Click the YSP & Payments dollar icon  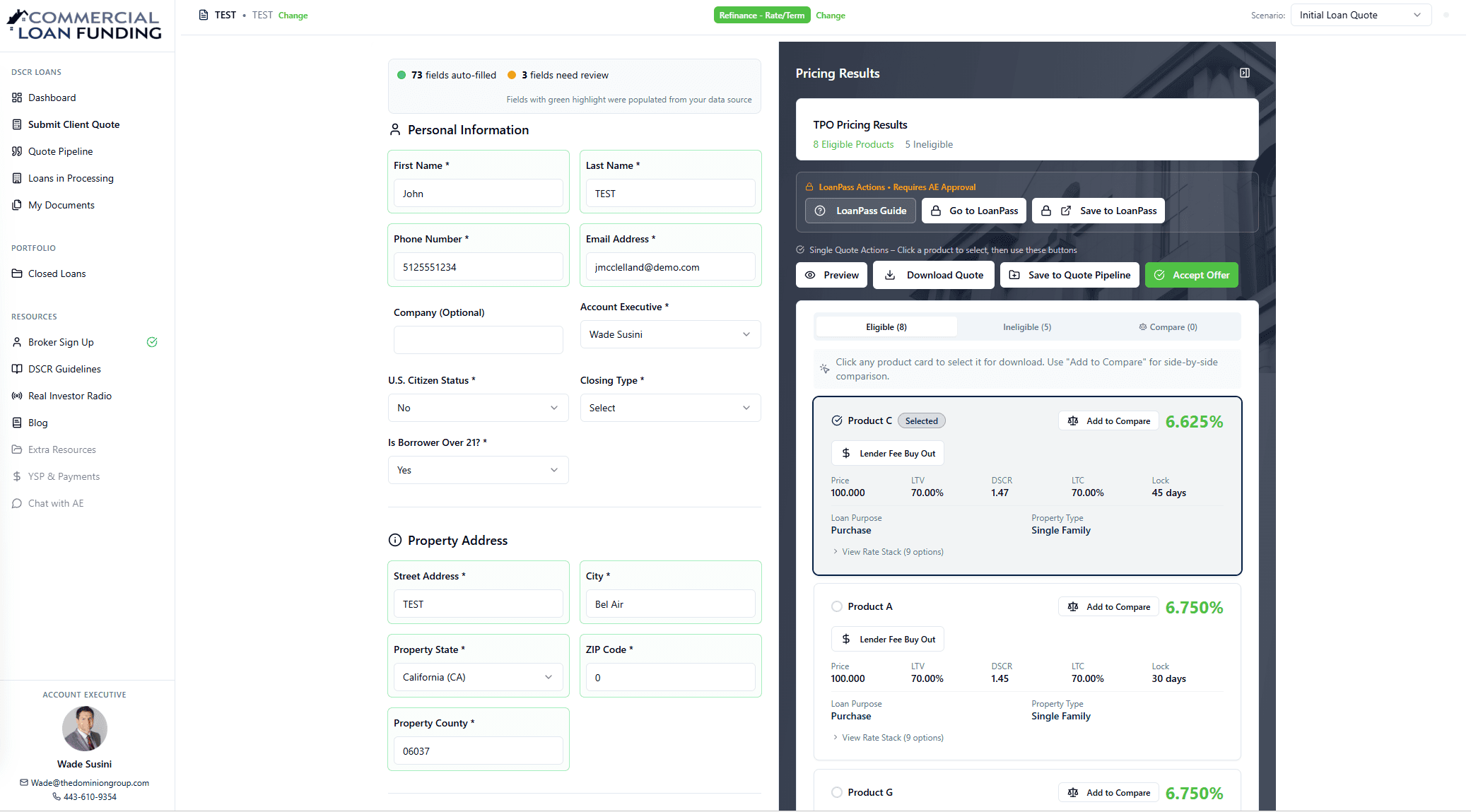[17, 476]
